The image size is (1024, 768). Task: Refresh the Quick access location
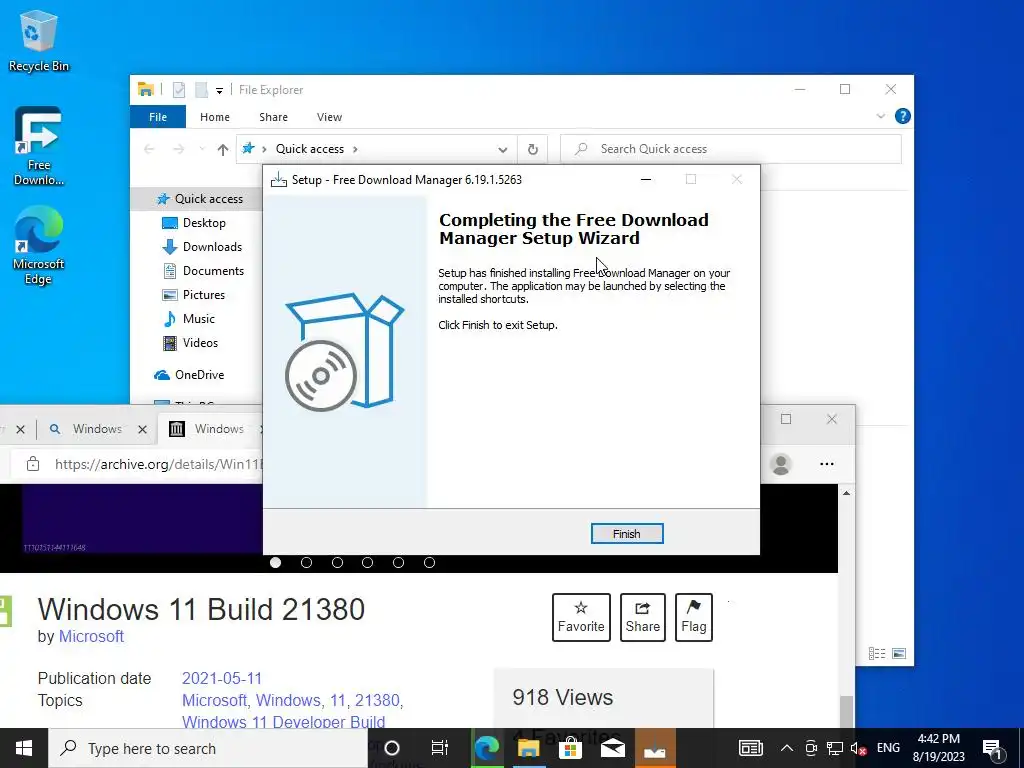[x=533, y=150]
